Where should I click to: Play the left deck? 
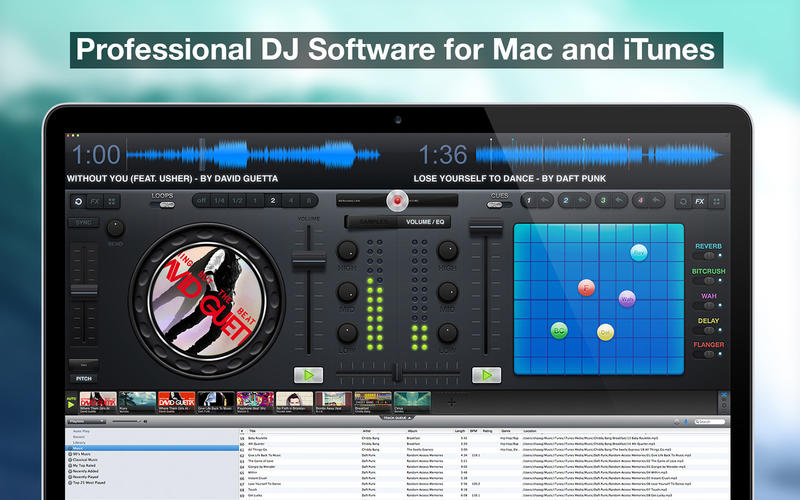[308, 375]
